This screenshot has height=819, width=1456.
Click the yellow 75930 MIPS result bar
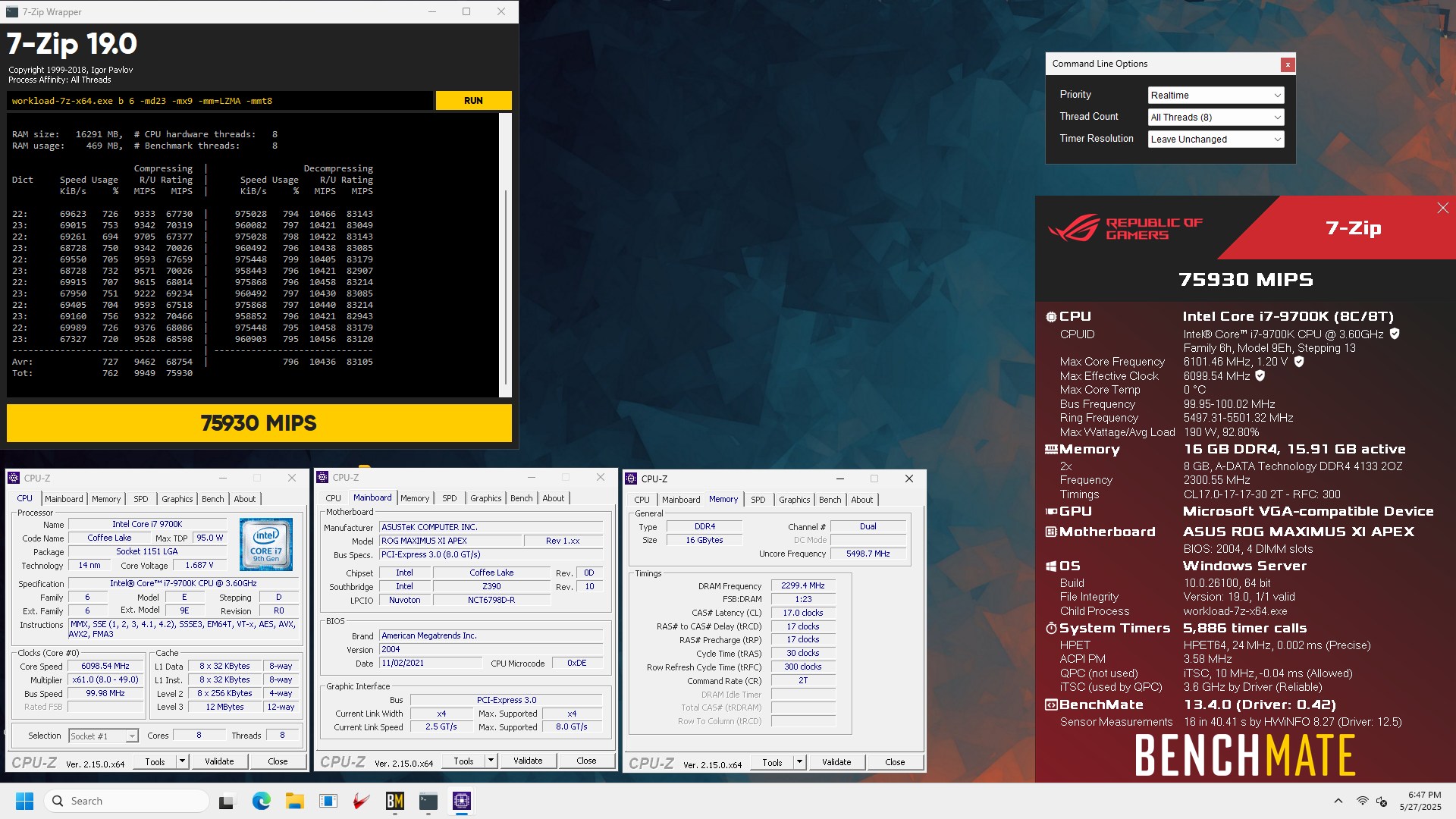click(259, 423)
